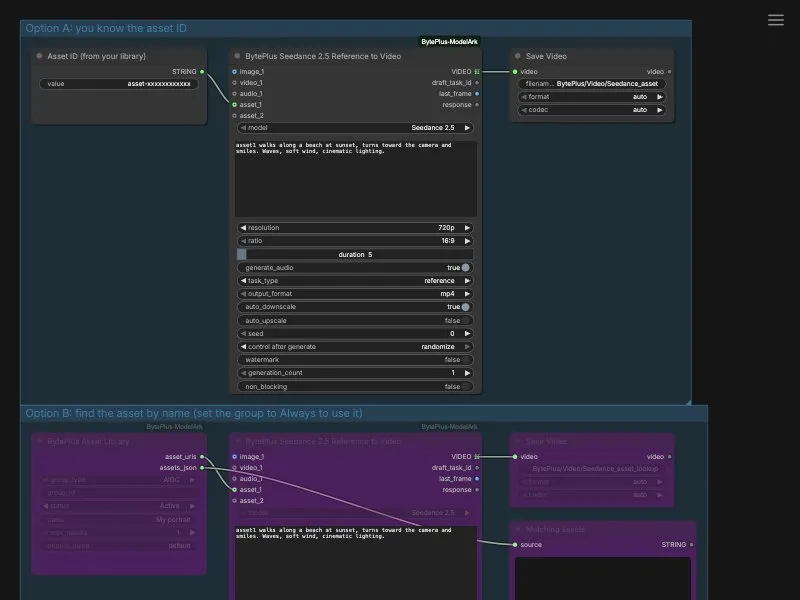Viewport: 800px width, 600px height.
Task: Click Option B group title
Action: (x=194, y=413)
